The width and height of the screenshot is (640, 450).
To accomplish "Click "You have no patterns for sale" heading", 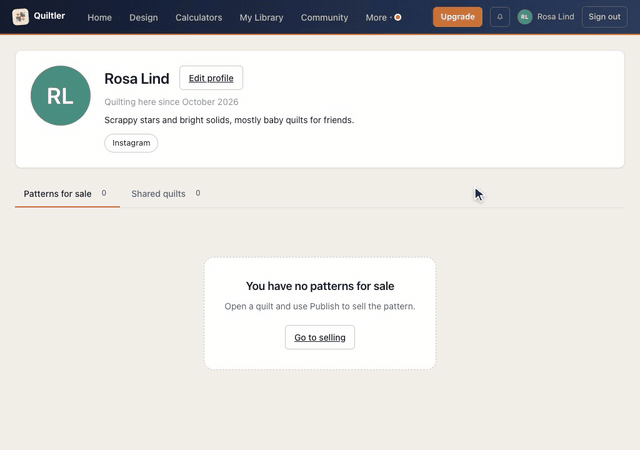I will point(320,286).
